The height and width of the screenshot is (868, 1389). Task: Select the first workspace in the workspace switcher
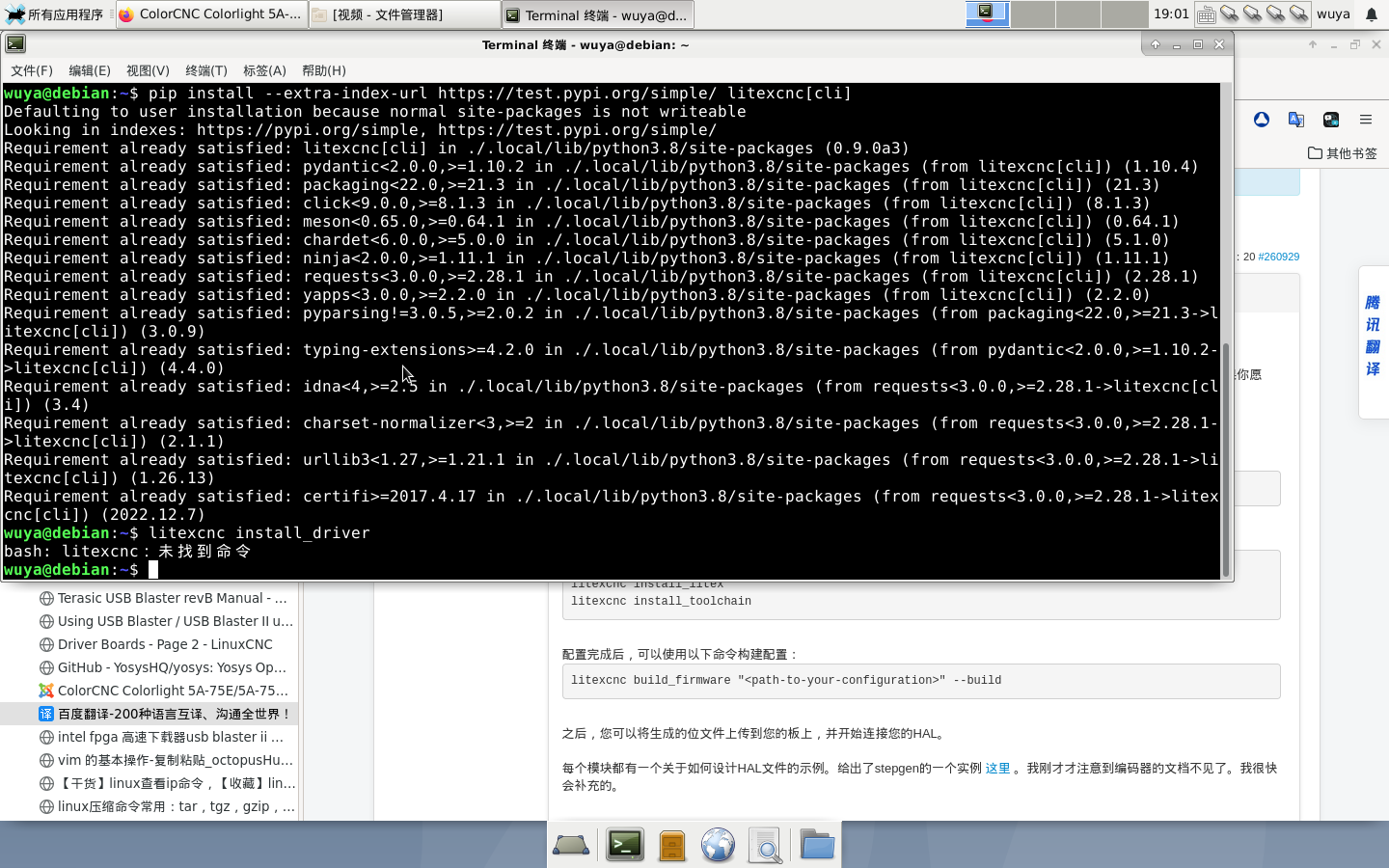coord(987,14)
